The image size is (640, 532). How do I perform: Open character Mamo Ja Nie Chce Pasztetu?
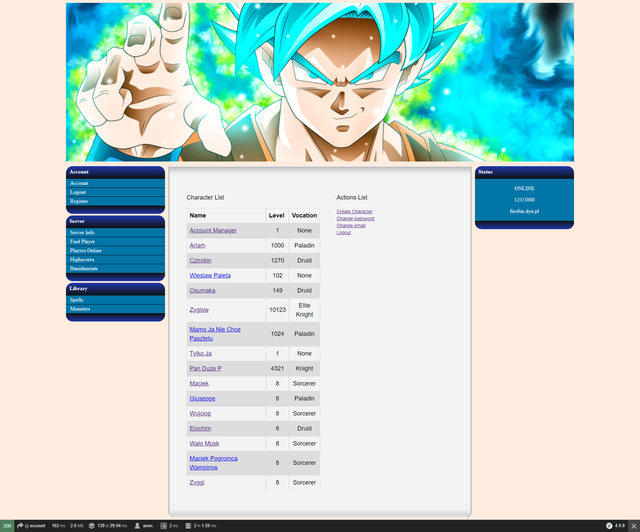pyautogui.click(x=215, y=334)
